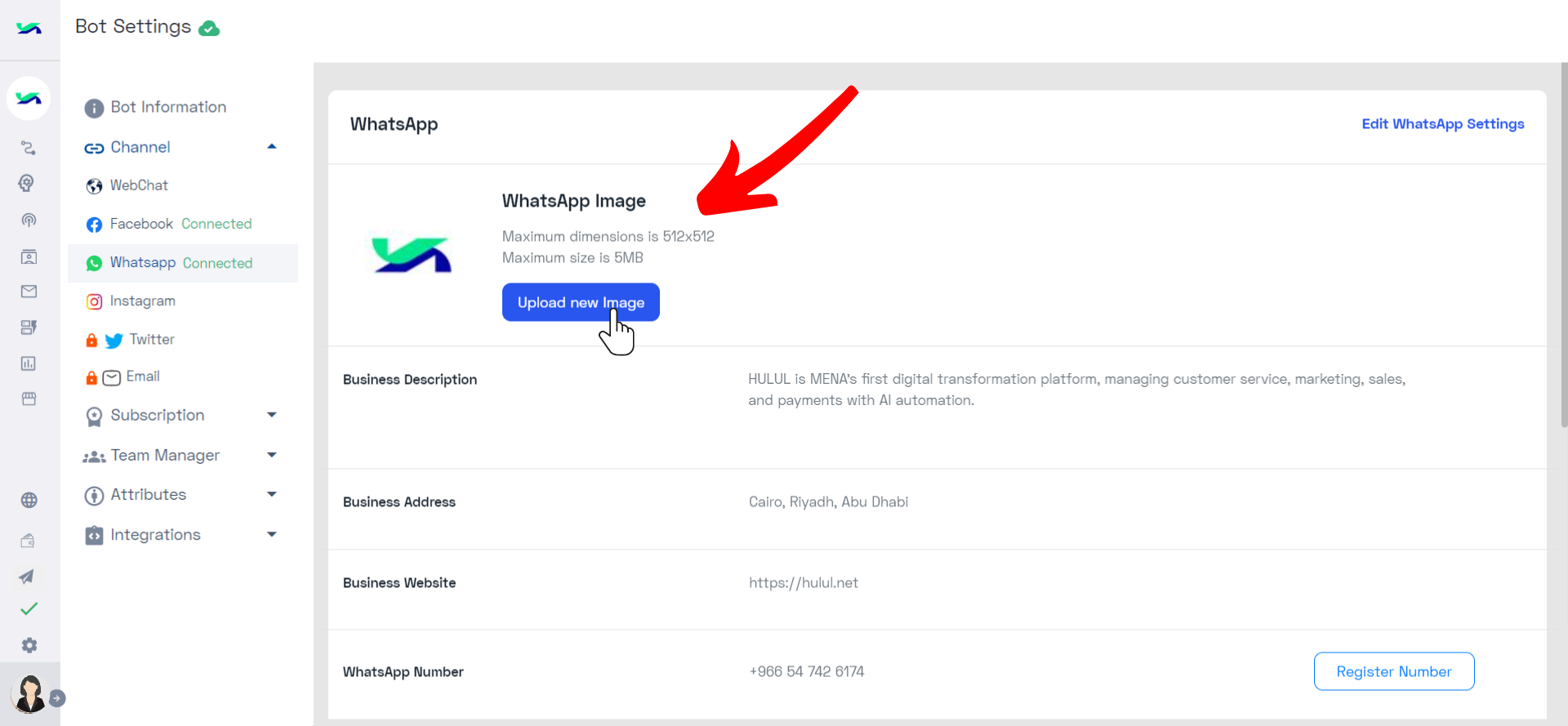Click the Hulul logo at top-left corner
Screen dimensions: 1568x726
point(29,29)
